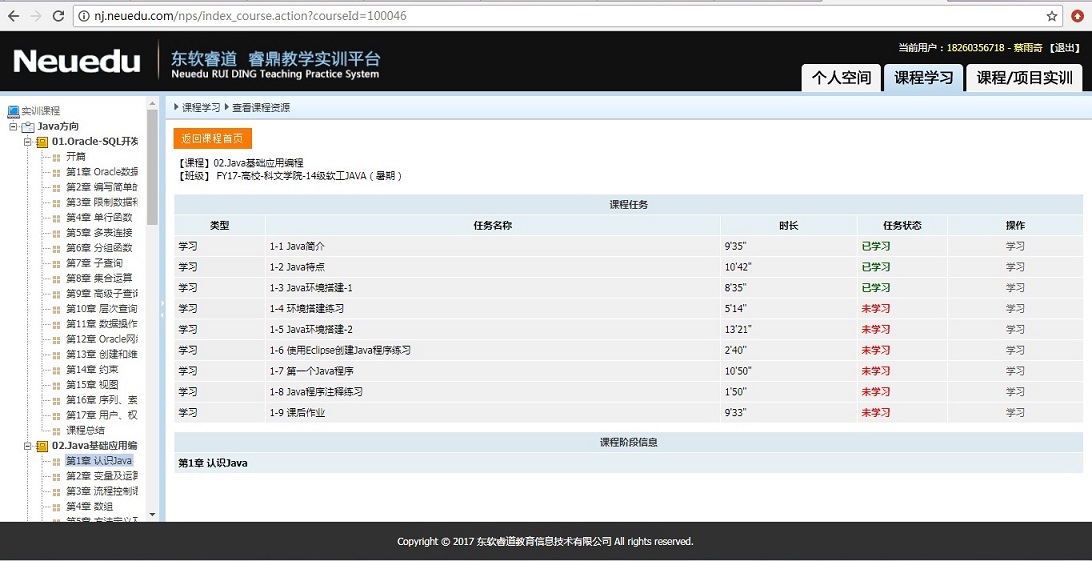Click the sidebar vertical scrollbar thumb
Screen dimensions: 1092x561
coord(152,165)
